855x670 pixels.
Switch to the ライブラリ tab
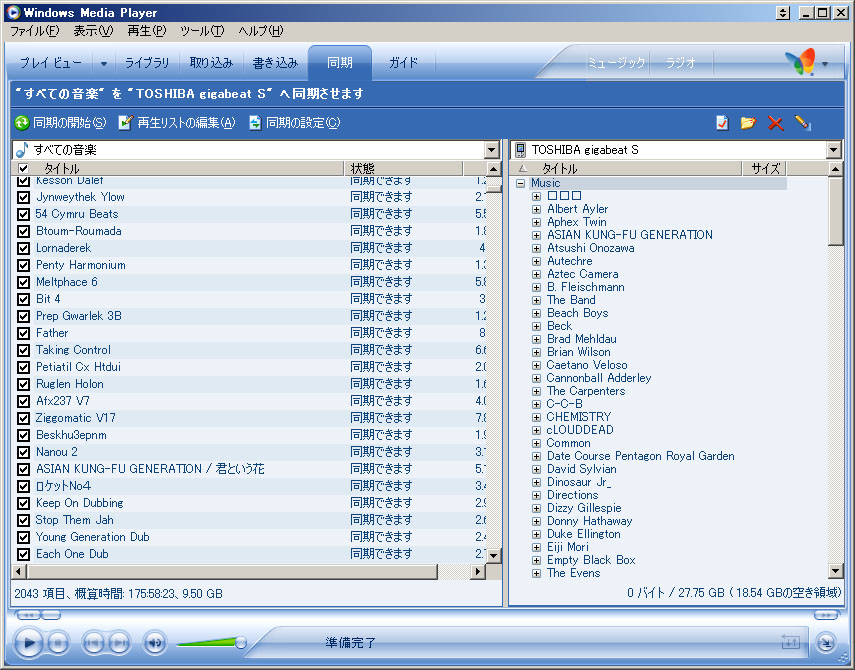147,63
